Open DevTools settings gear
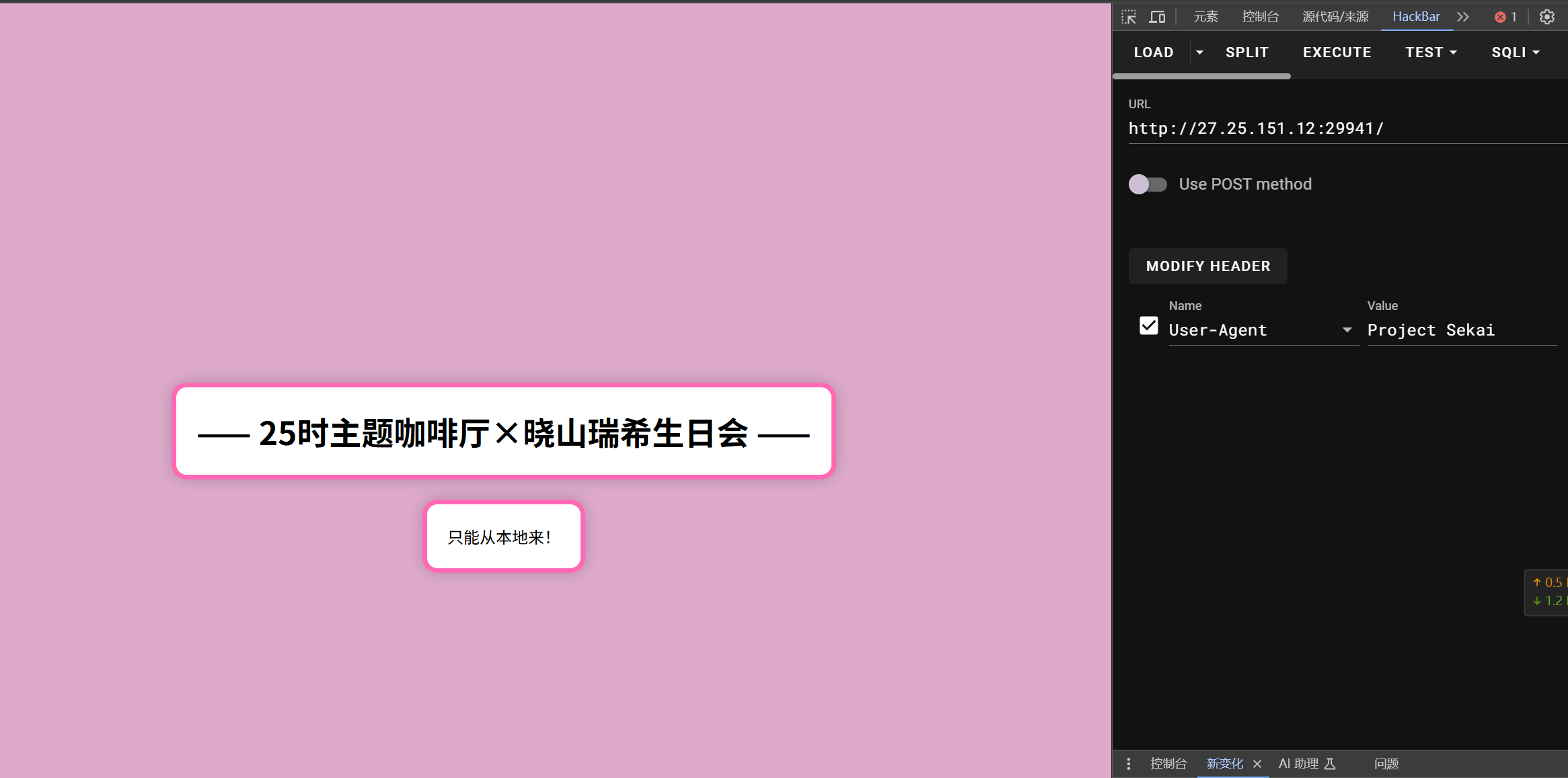Viewport: 1568px width, 778px height. pos(1546,17)
